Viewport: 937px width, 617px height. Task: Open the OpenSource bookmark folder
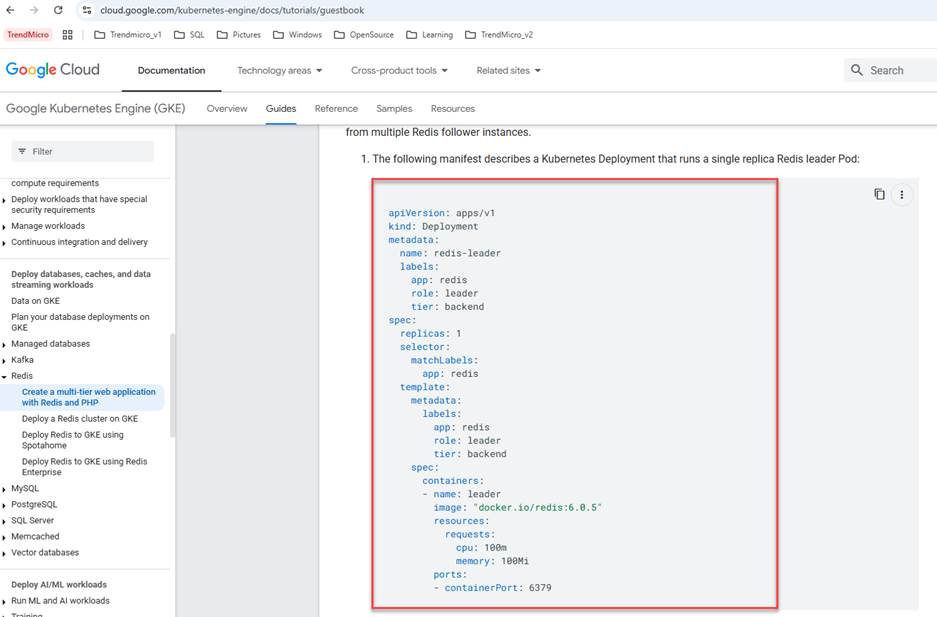coord(364,35)
